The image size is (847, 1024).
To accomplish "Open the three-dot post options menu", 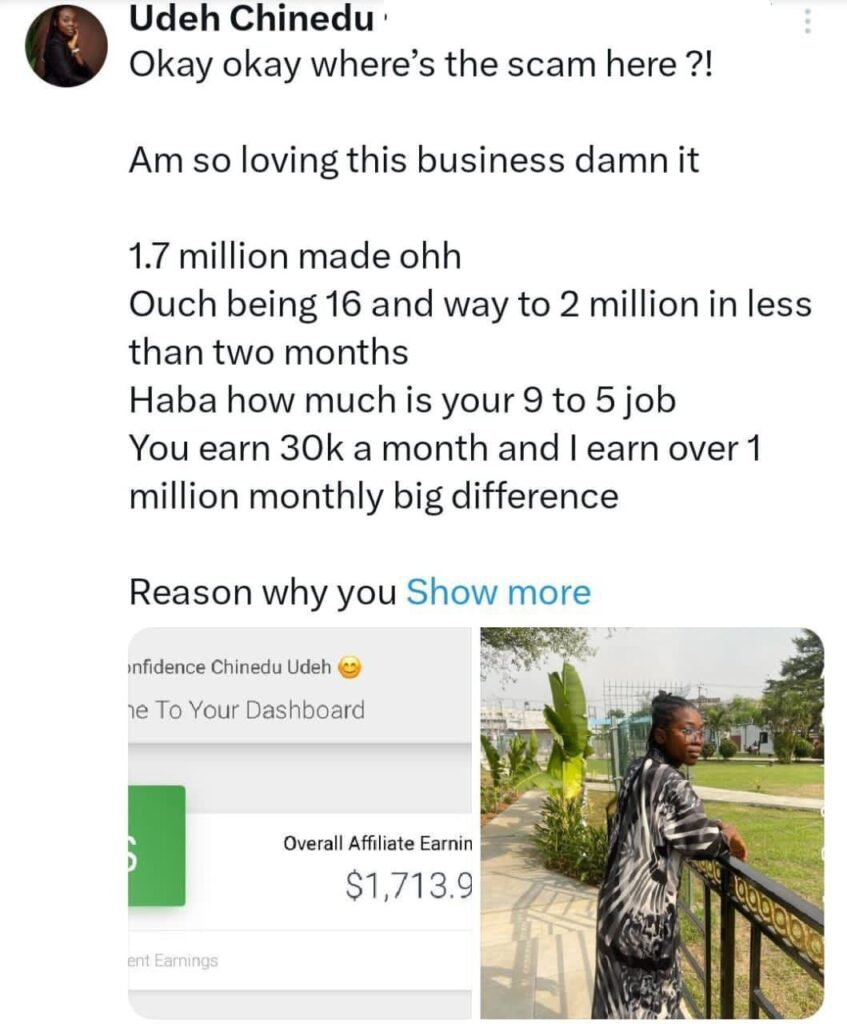I will click(807, 20).
